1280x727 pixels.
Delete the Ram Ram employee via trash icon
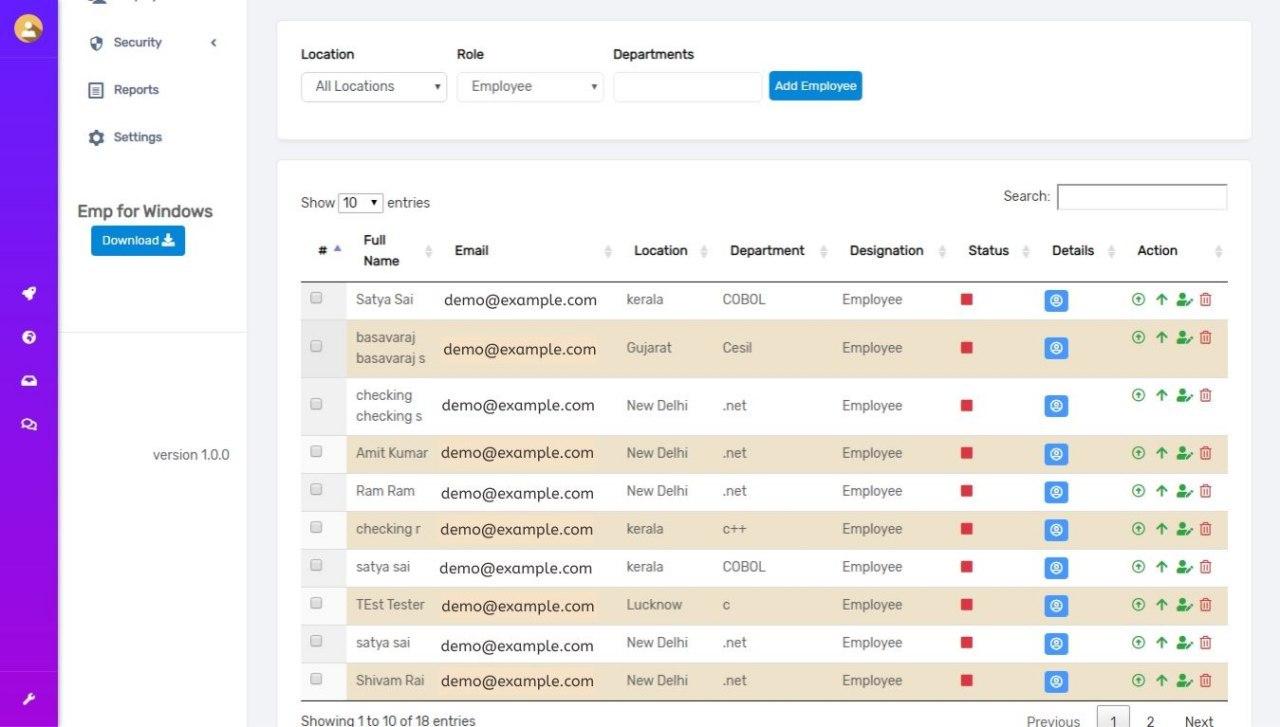(x=1205, y=491)
